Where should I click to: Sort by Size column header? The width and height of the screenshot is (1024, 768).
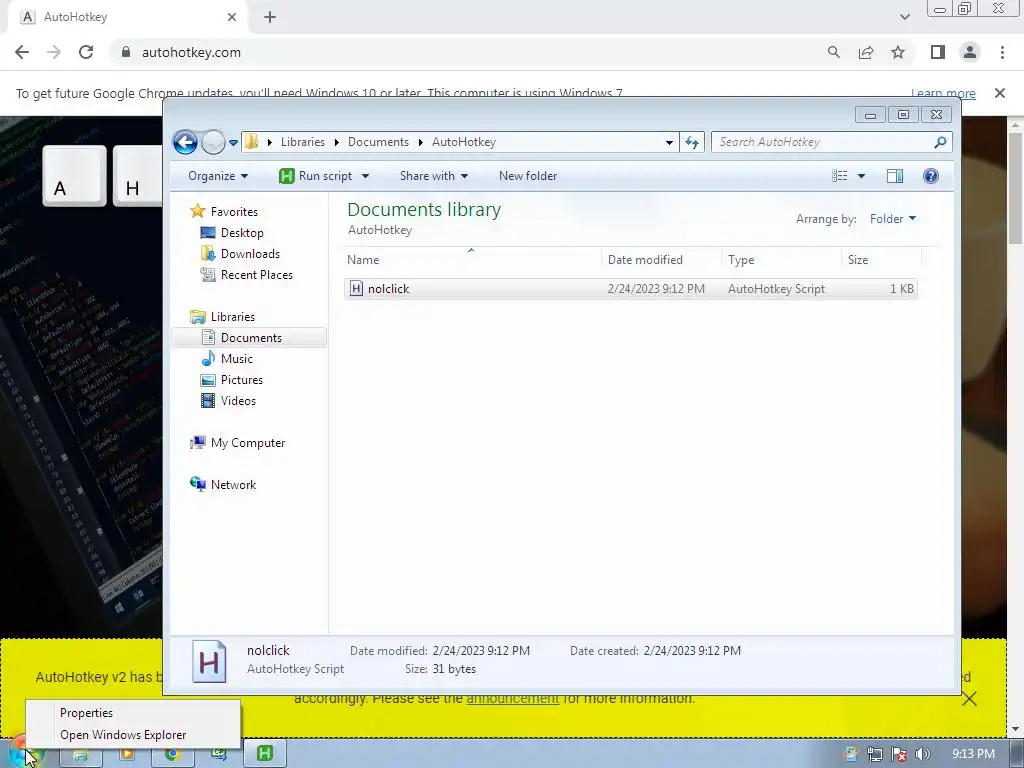[881, 259]
